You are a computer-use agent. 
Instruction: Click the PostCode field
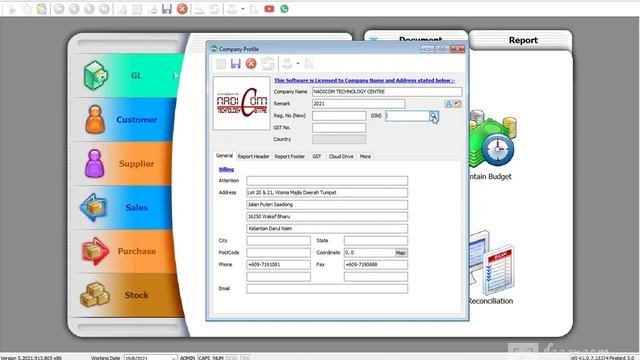click(278, 253)
